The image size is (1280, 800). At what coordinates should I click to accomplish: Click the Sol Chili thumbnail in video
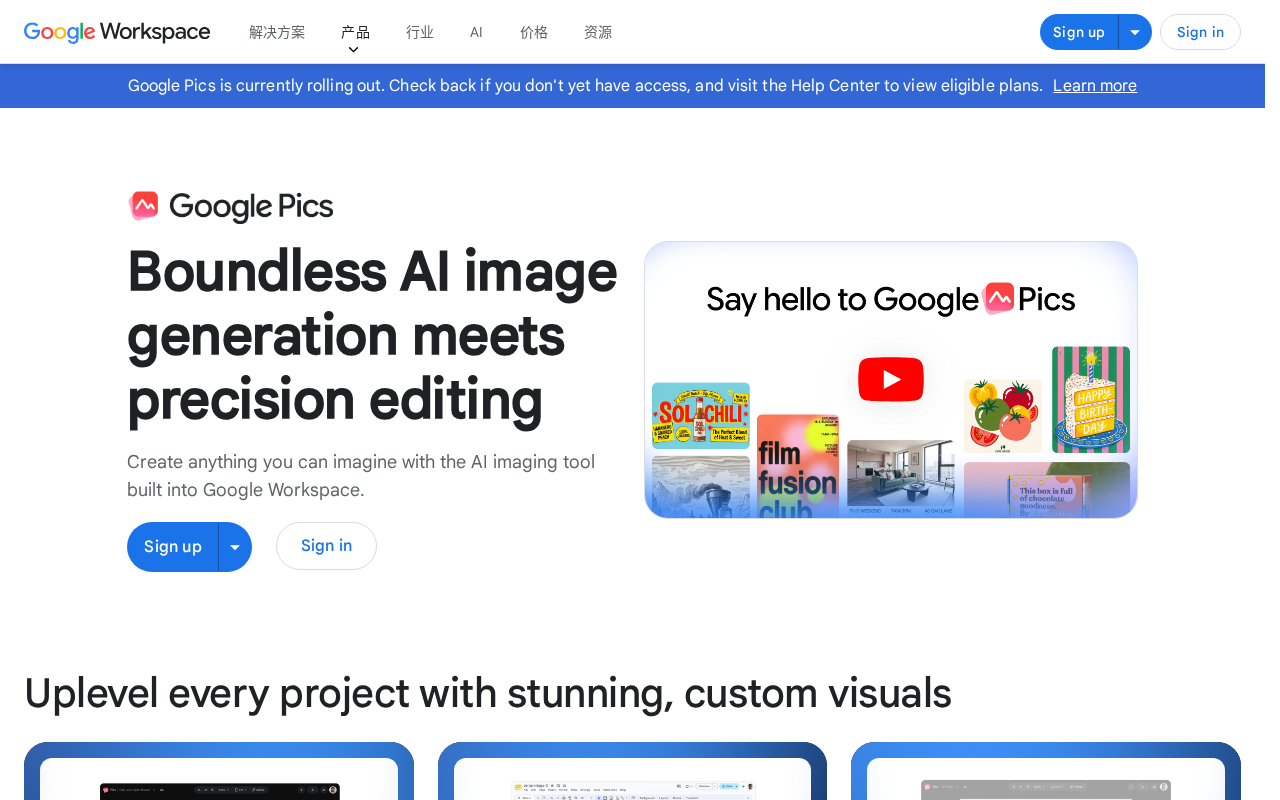pyautogui.click(x=701, y=415)
